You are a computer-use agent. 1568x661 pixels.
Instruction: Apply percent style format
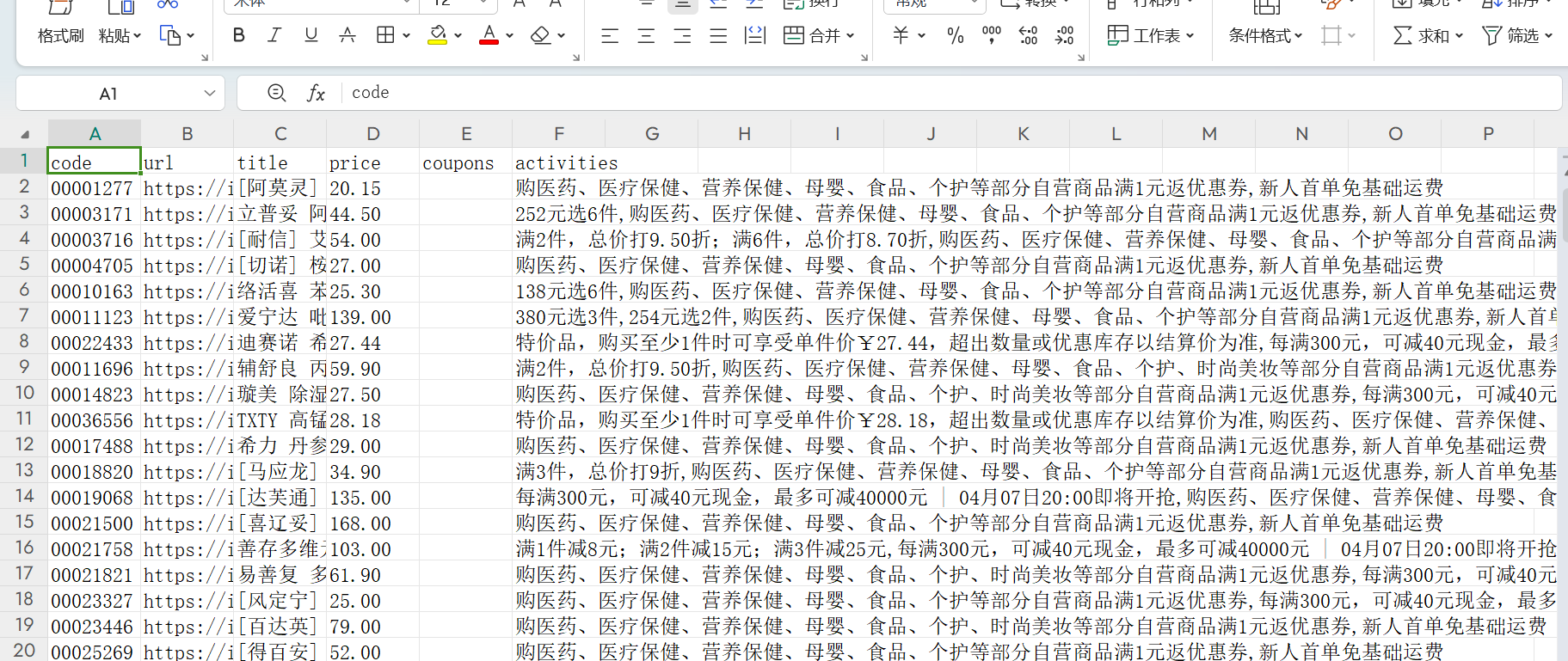(x=955, y=36)
